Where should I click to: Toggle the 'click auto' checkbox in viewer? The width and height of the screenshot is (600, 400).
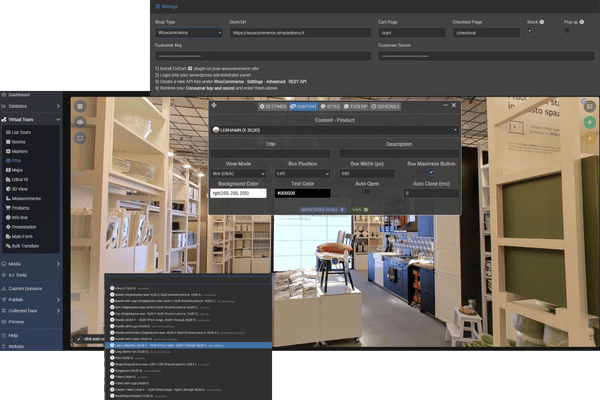[78, 339]
